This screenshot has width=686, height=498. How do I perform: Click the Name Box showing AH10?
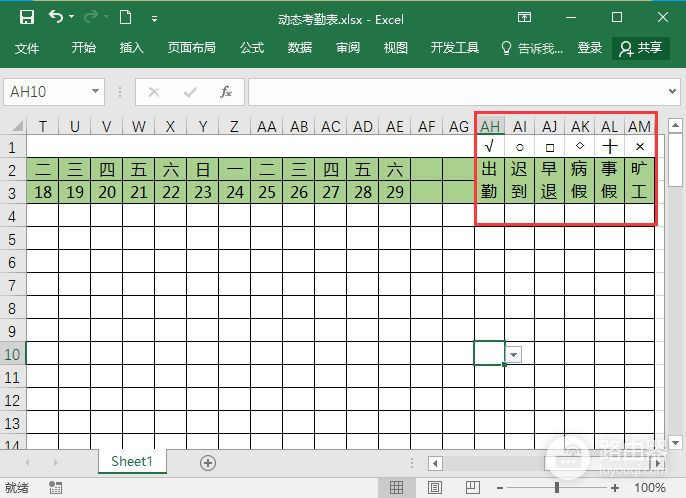(47, 92)
